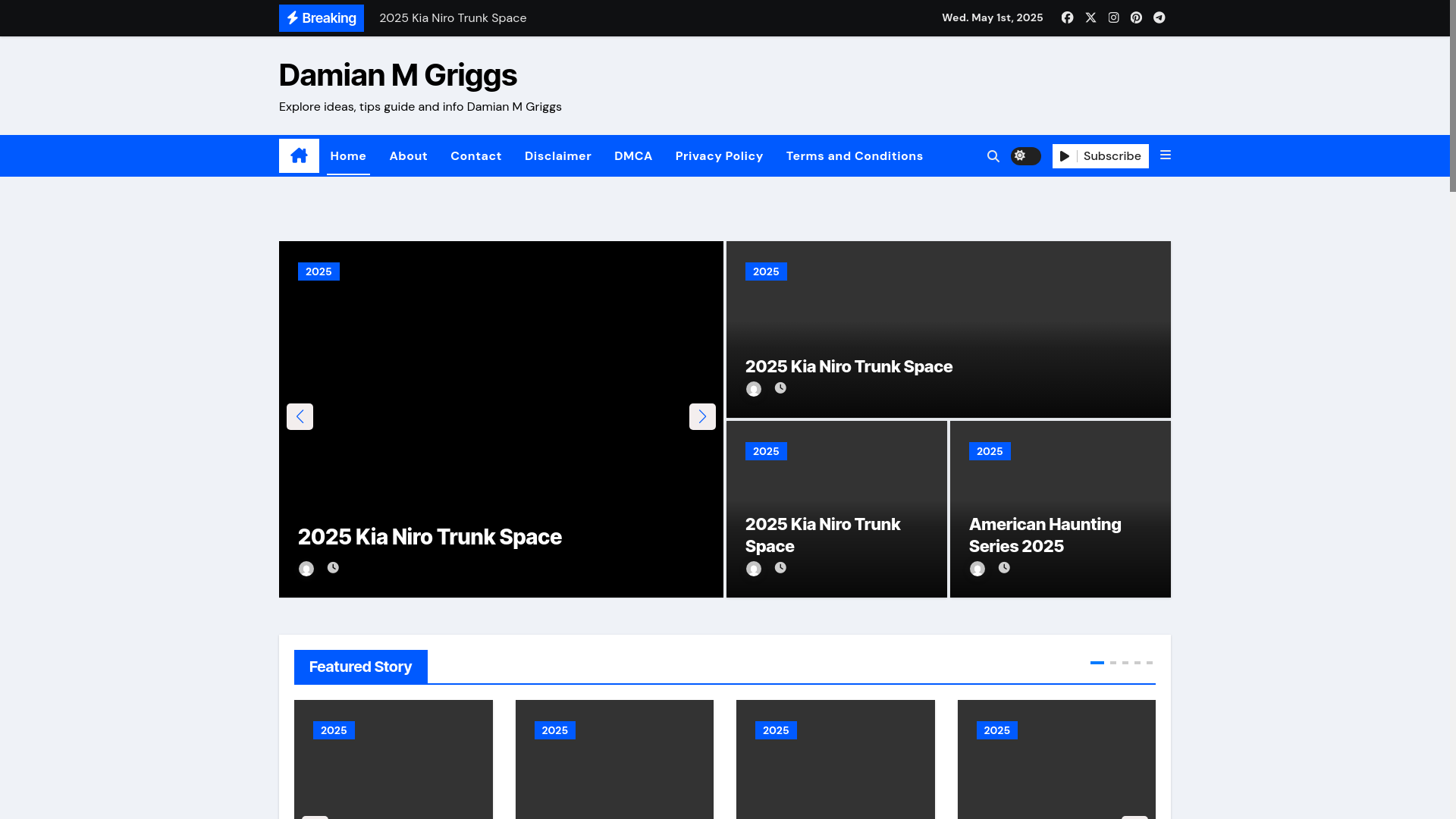
Task: Click 2025 tag on second featured card
Action: [x=555, y=730]
